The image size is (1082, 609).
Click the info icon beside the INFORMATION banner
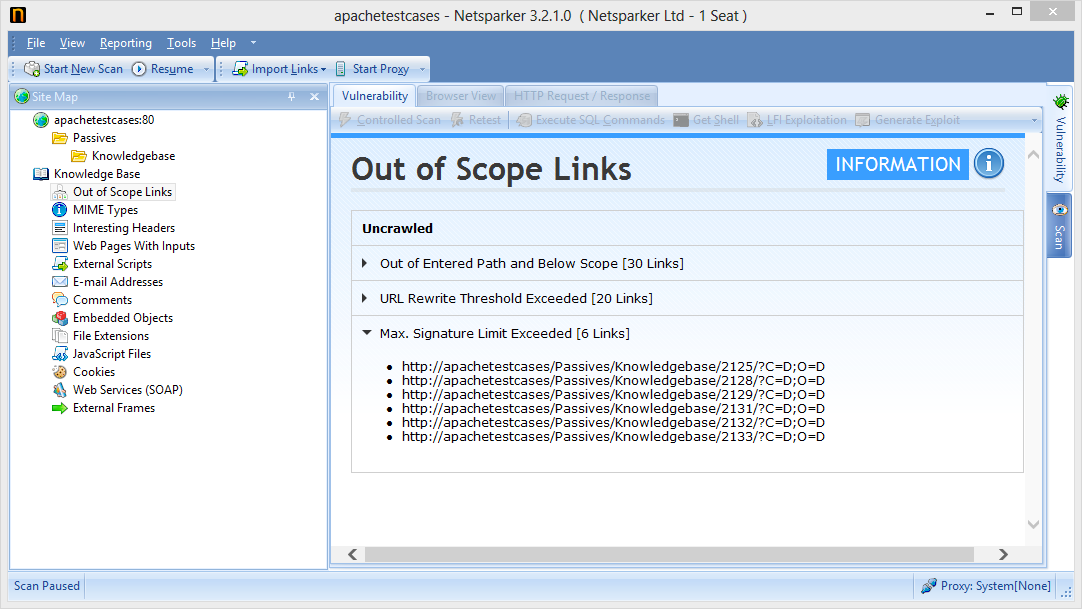coord(988,164)
